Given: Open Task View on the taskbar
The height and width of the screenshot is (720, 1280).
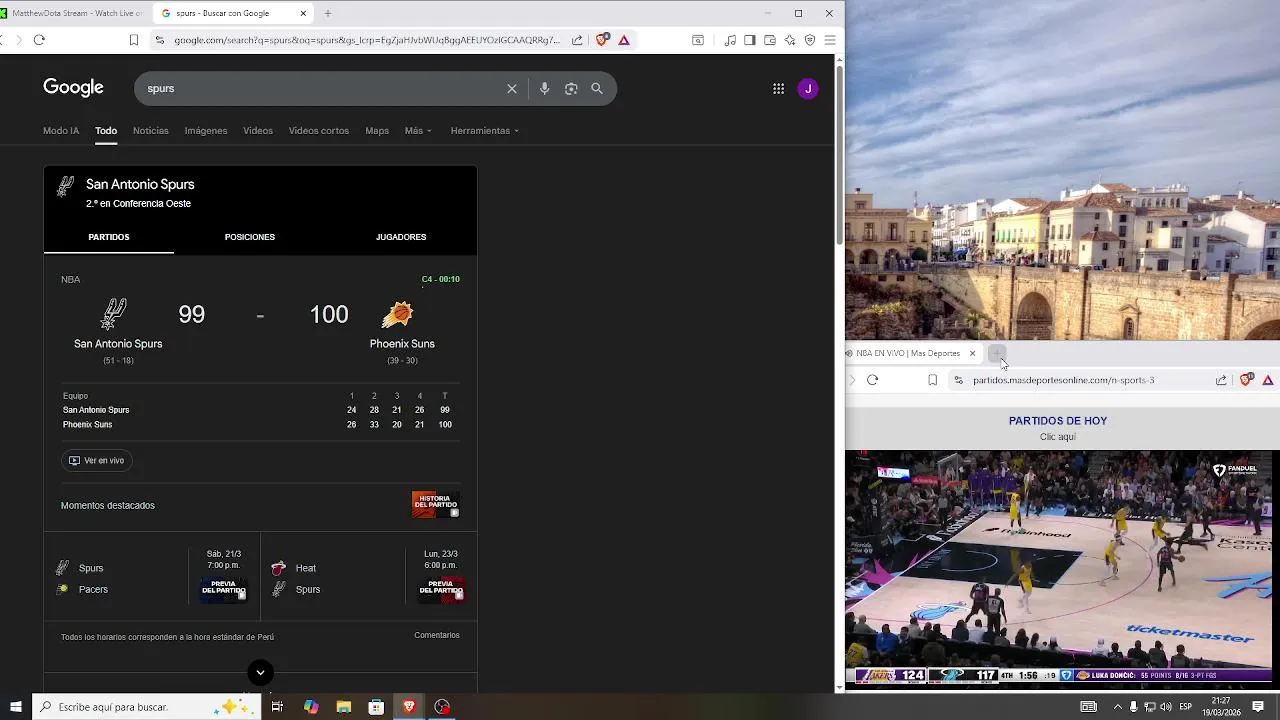Looking at the screenshot, I should 277,707.
